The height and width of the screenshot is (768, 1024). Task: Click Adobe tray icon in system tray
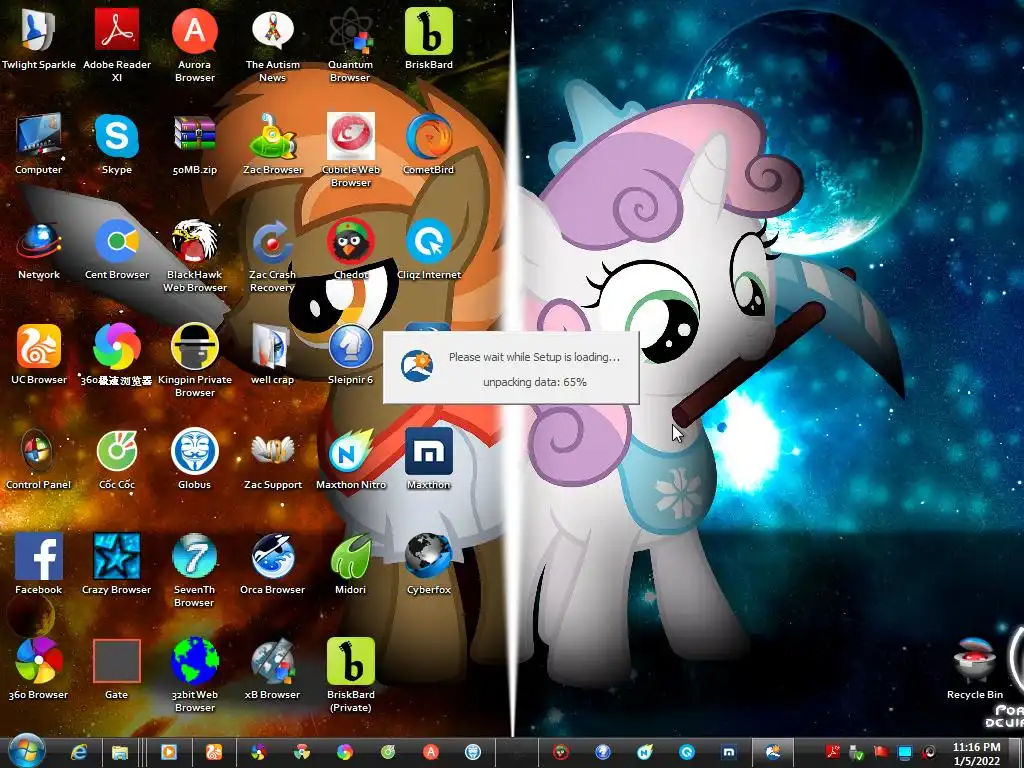(833, 753)
